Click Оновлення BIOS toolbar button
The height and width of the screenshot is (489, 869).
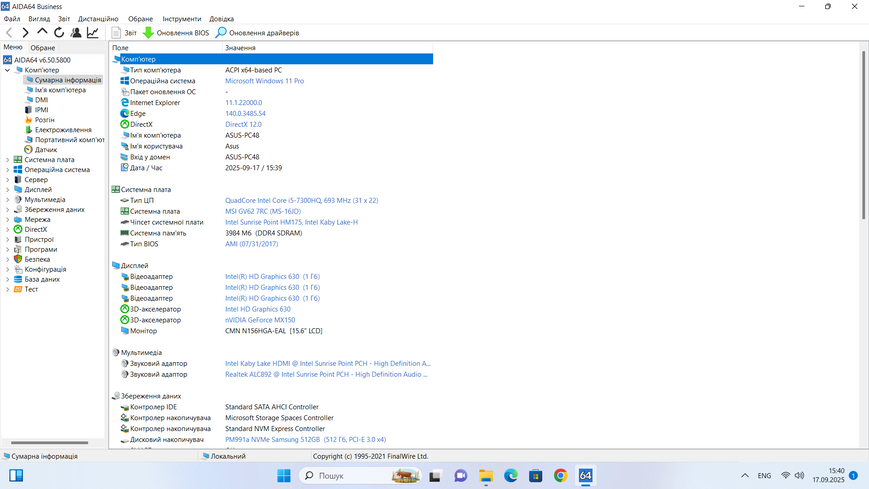tap(176, 33)
